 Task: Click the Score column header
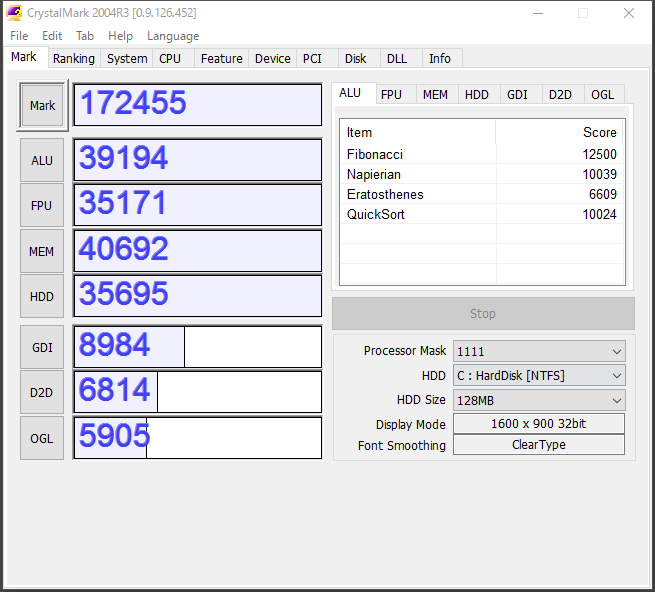[x=559, y=132]
